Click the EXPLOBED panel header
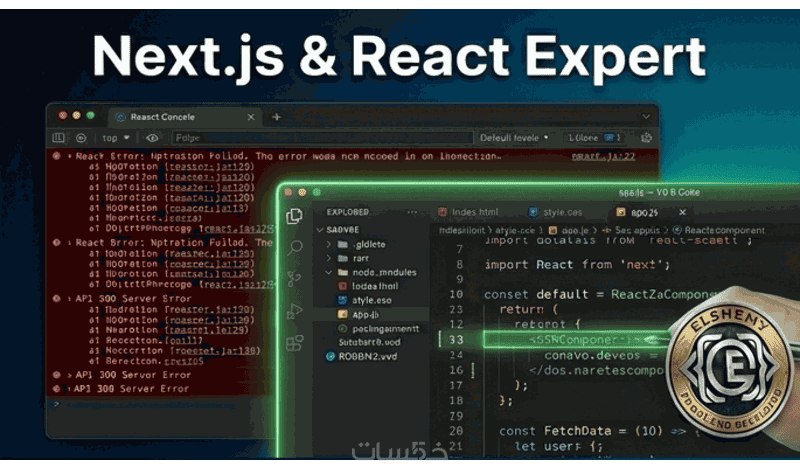The width and height of the screenshot is (800, 470). click(347, 212)
